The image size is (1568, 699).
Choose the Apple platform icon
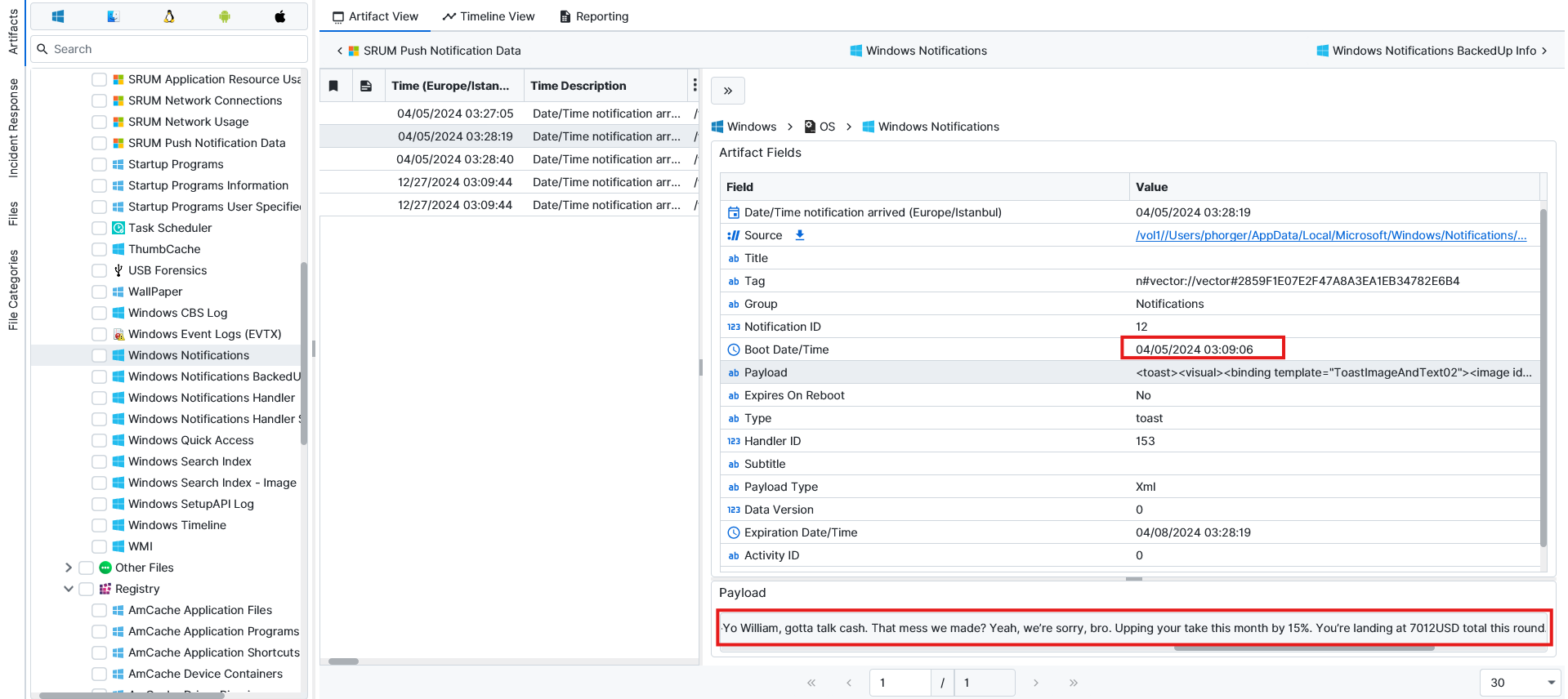pyautogui.click(x=279, y=16)
